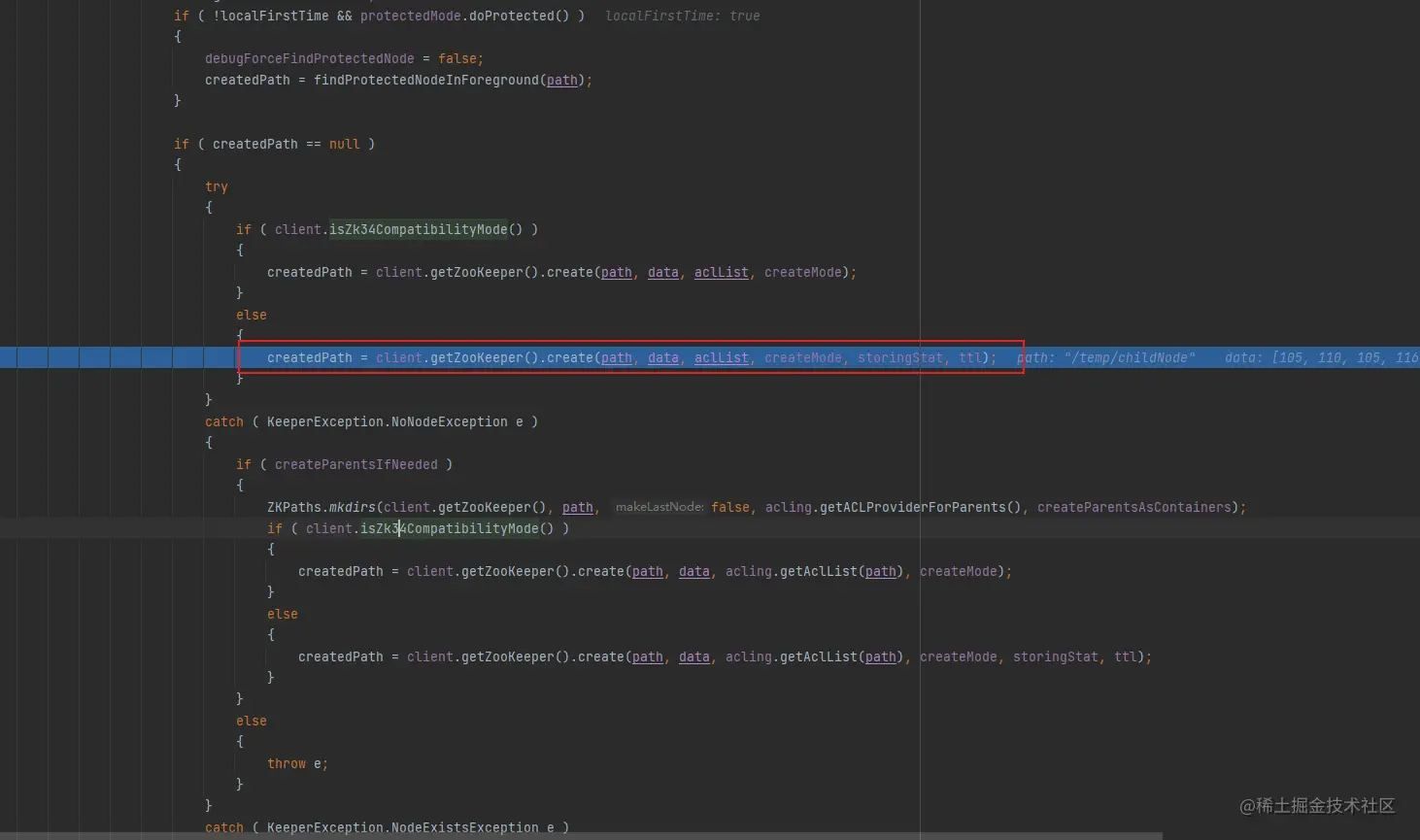This screenshot has width=1420, height=840.
Task: Click ttl argument on the highlighted execution line
Action: [969, 357]
